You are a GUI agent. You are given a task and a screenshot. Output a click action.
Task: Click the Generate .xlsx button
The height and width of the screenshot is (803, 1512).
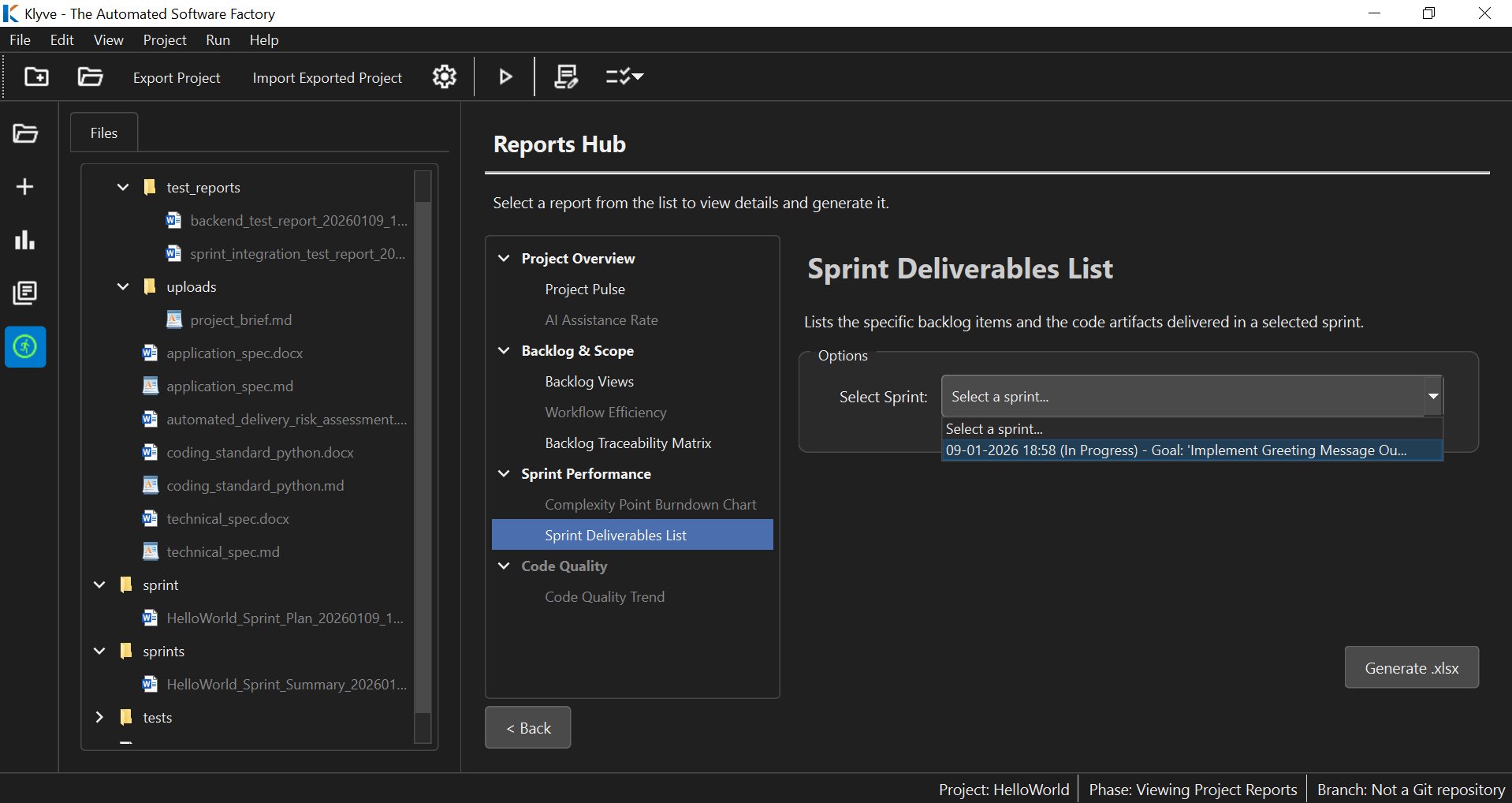(1411, 668)
